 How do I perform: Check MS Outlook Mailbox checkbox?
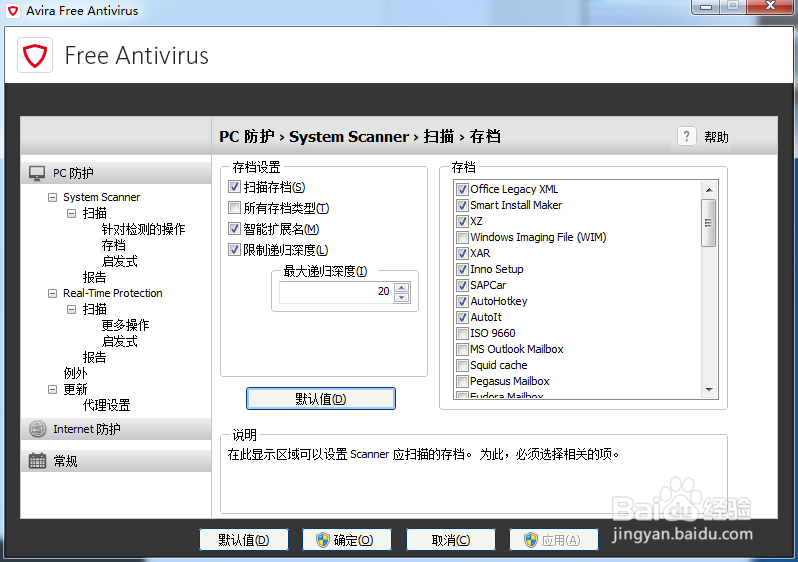coord(462,349)
